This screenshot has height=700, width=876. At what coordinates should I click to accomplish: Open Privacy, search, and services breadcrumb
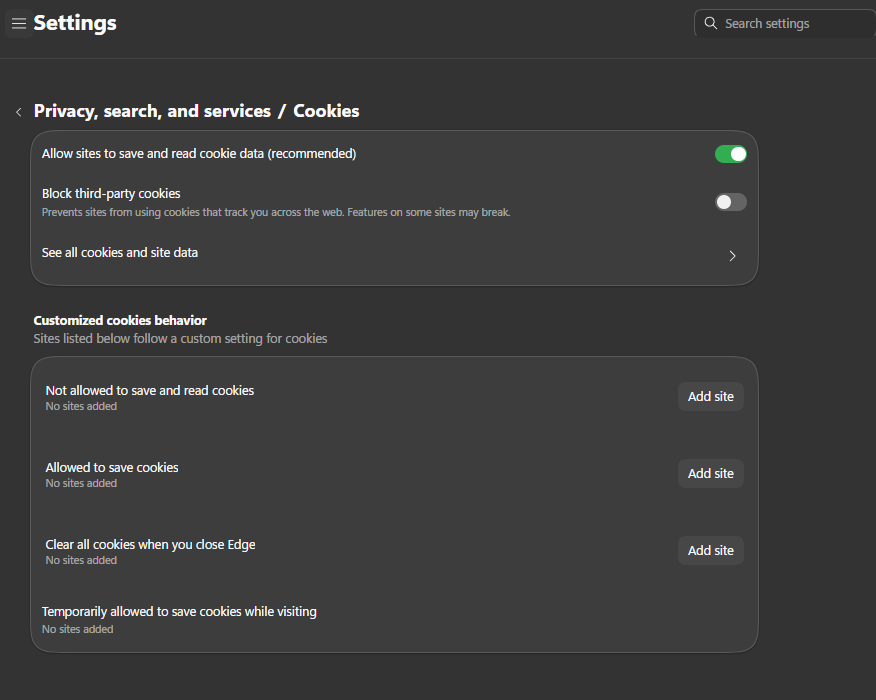[x=152, y=111]
